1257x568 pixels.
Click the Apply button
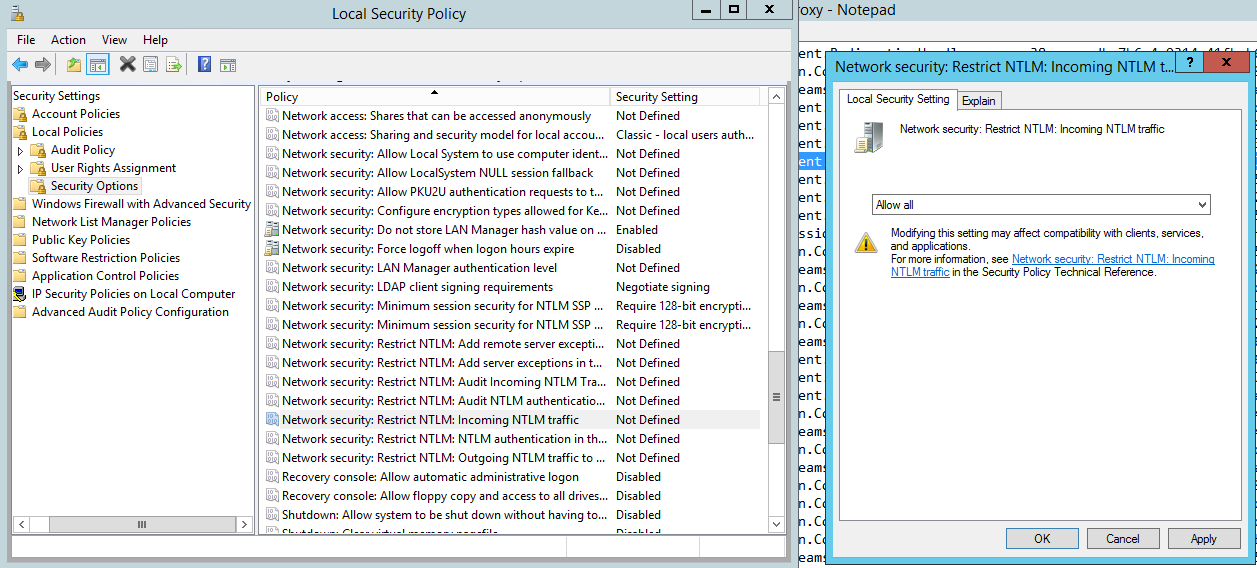pyautogui.click(x=1204, y=538)
